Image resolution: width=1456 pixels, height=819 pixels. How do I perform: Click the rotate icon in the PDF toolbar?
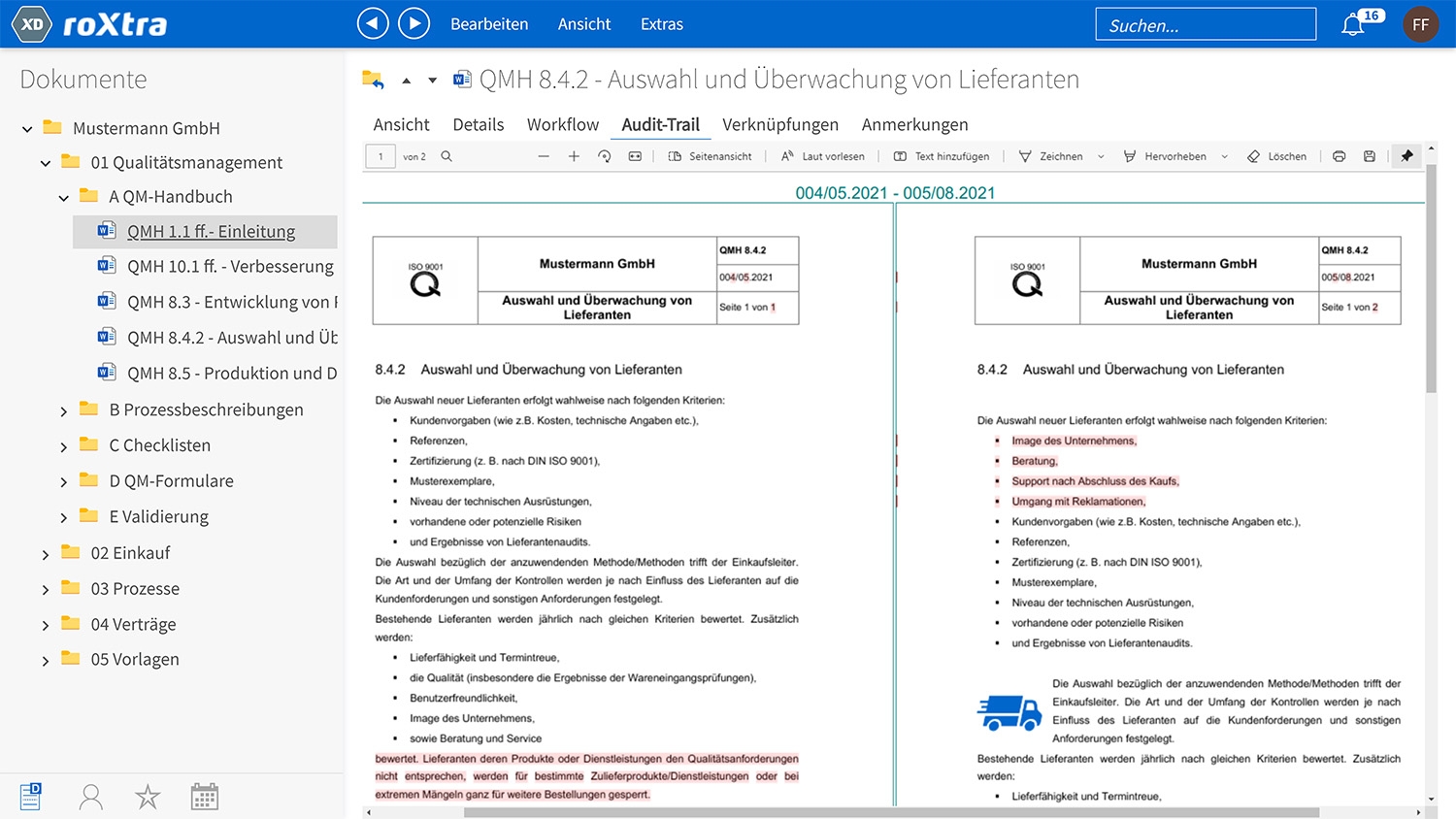[604, 156]
